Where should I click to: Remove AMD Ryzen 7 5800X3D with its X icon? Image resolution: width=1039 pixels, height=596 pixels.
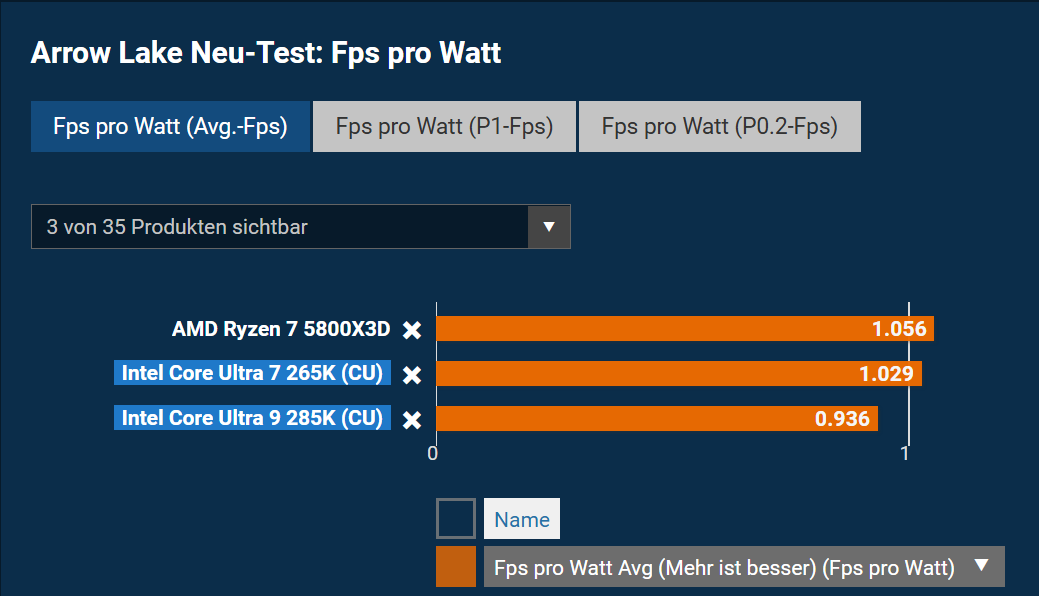411,330
